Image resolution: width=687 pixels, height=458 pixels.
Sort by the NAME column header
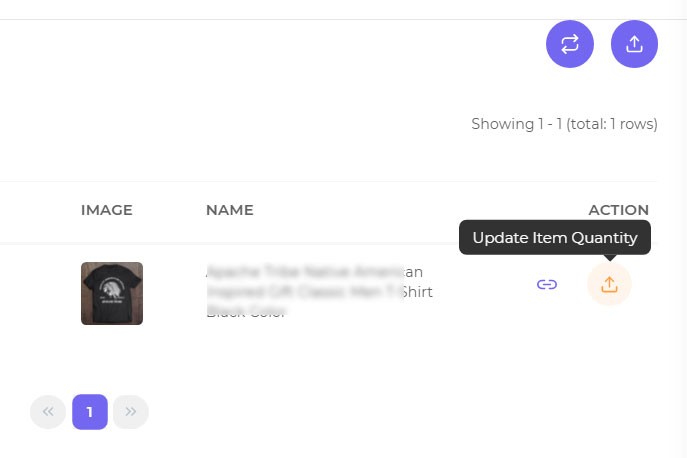[230, 210]
